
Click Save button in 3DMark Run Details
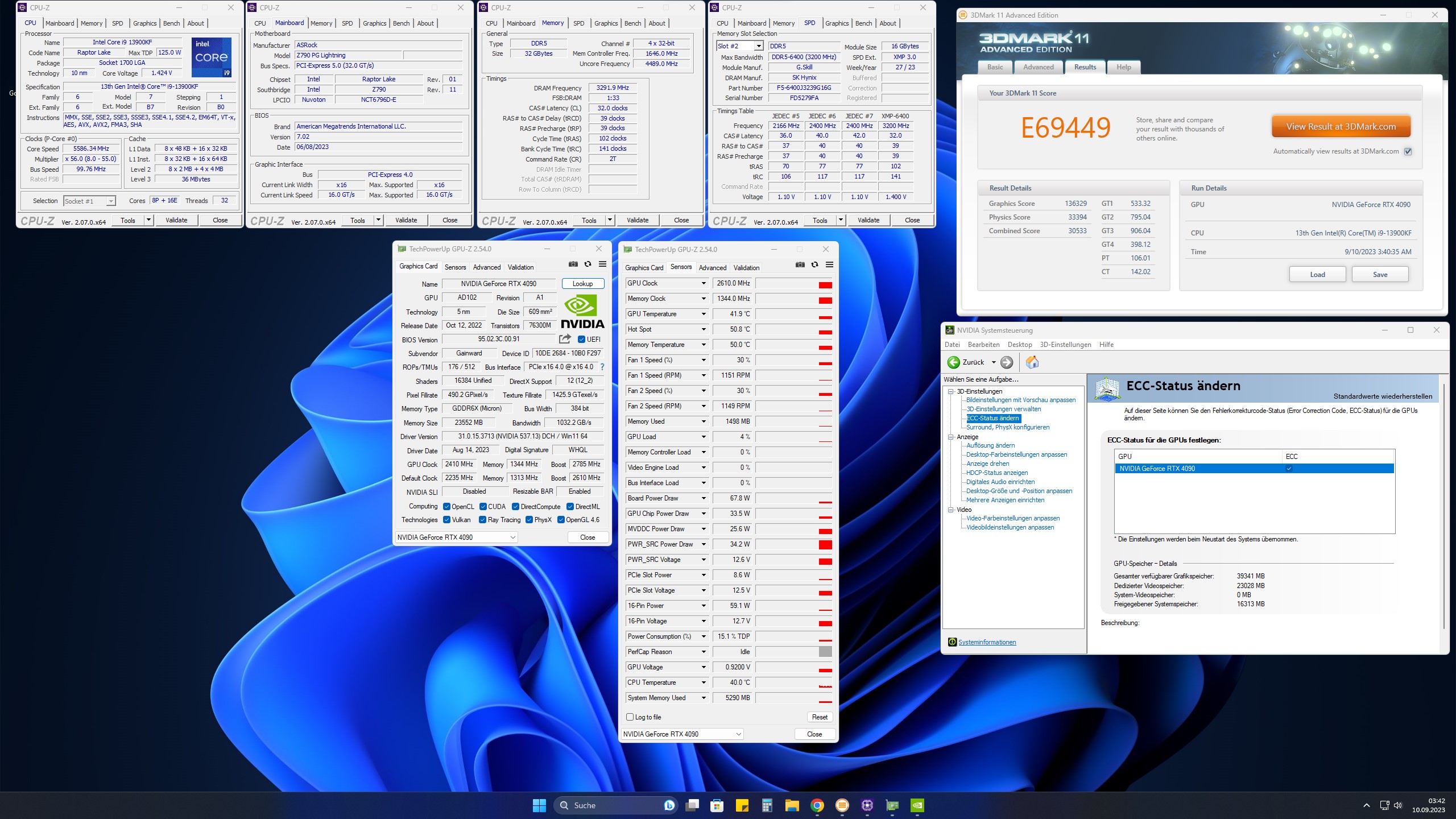[x=1380, y=275]
